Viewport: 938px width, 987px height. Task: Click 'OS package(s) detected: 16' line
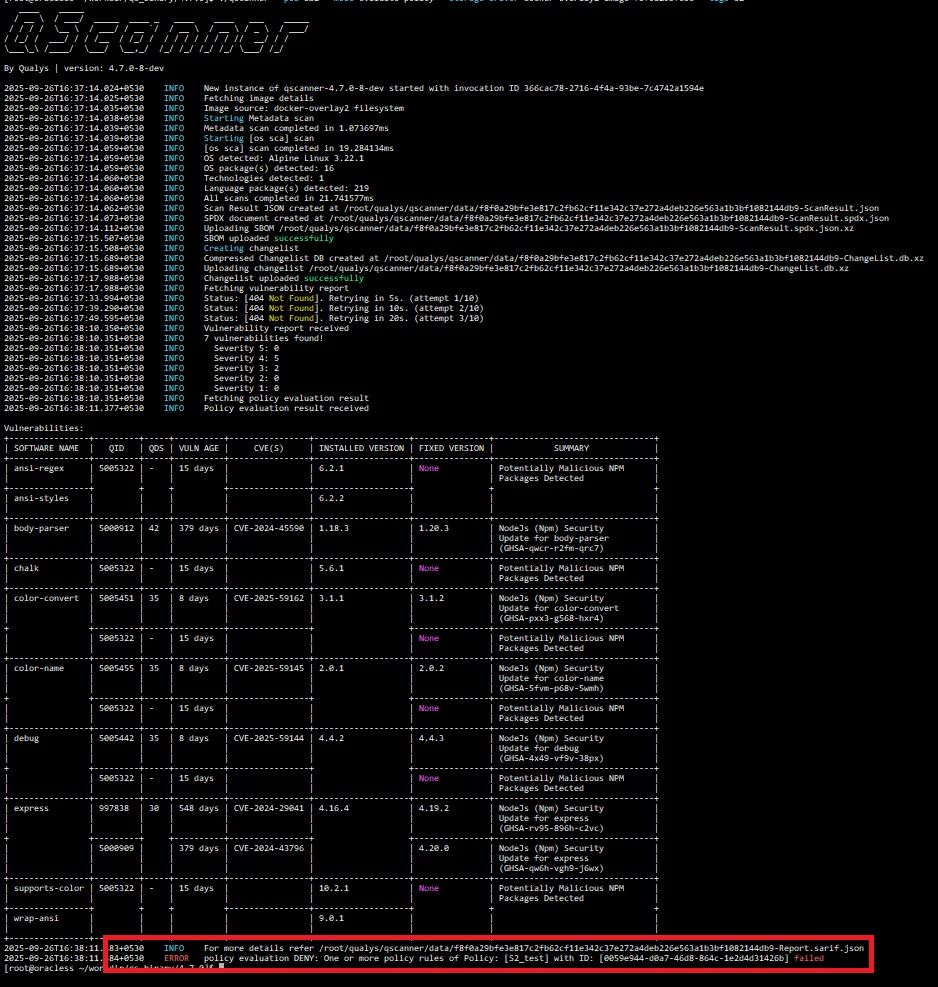[268, 168]
